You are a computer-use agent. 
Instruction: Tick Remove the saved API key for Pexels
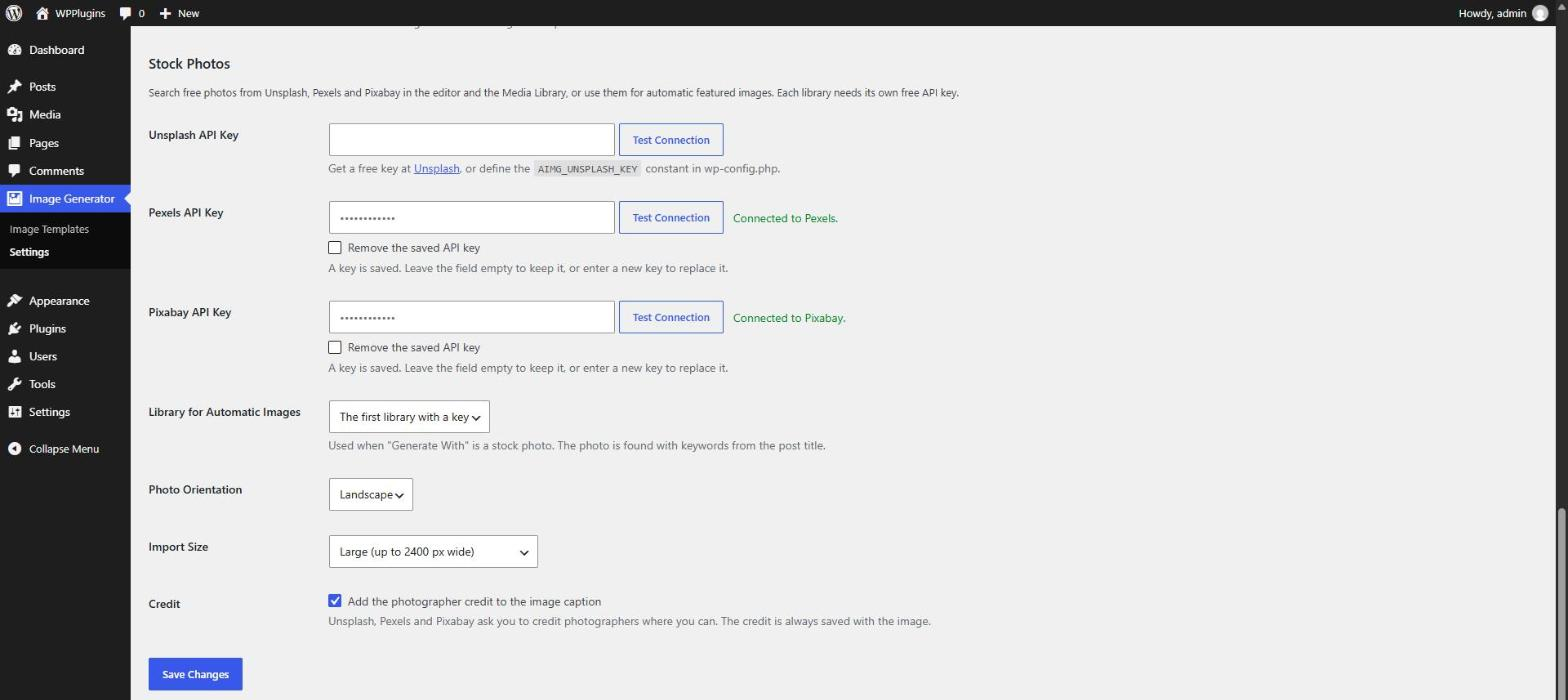[335, 248]
